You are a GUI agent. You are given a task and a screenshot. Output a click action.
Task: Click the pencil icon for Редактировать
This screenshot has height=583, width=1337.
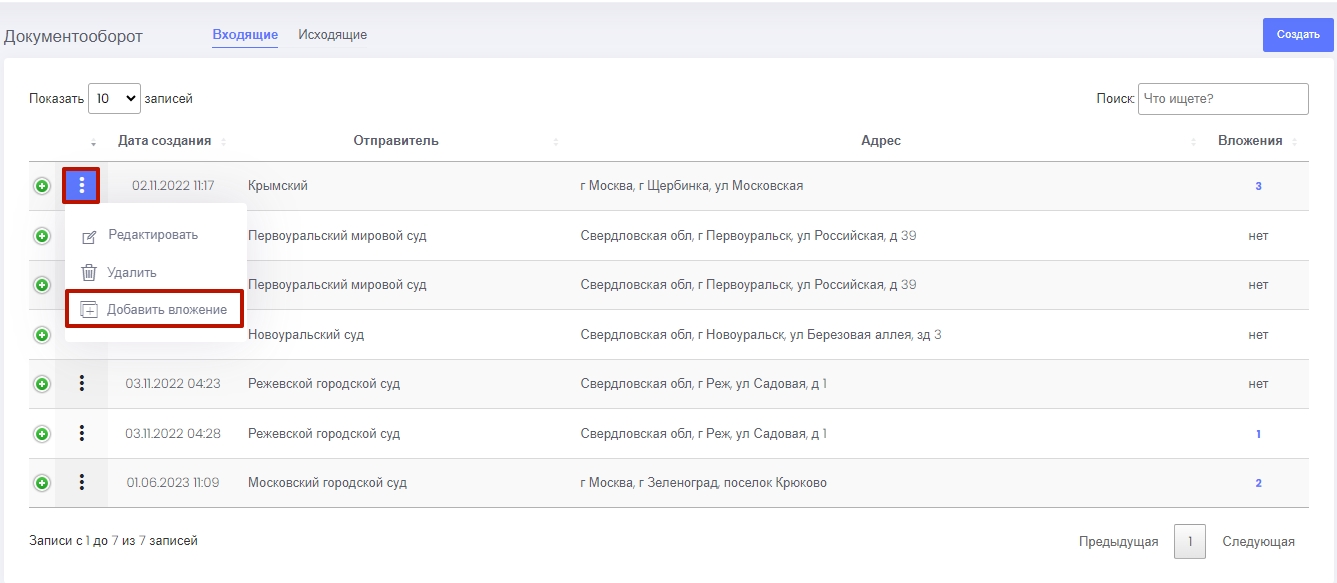click(x=89, y=236)
